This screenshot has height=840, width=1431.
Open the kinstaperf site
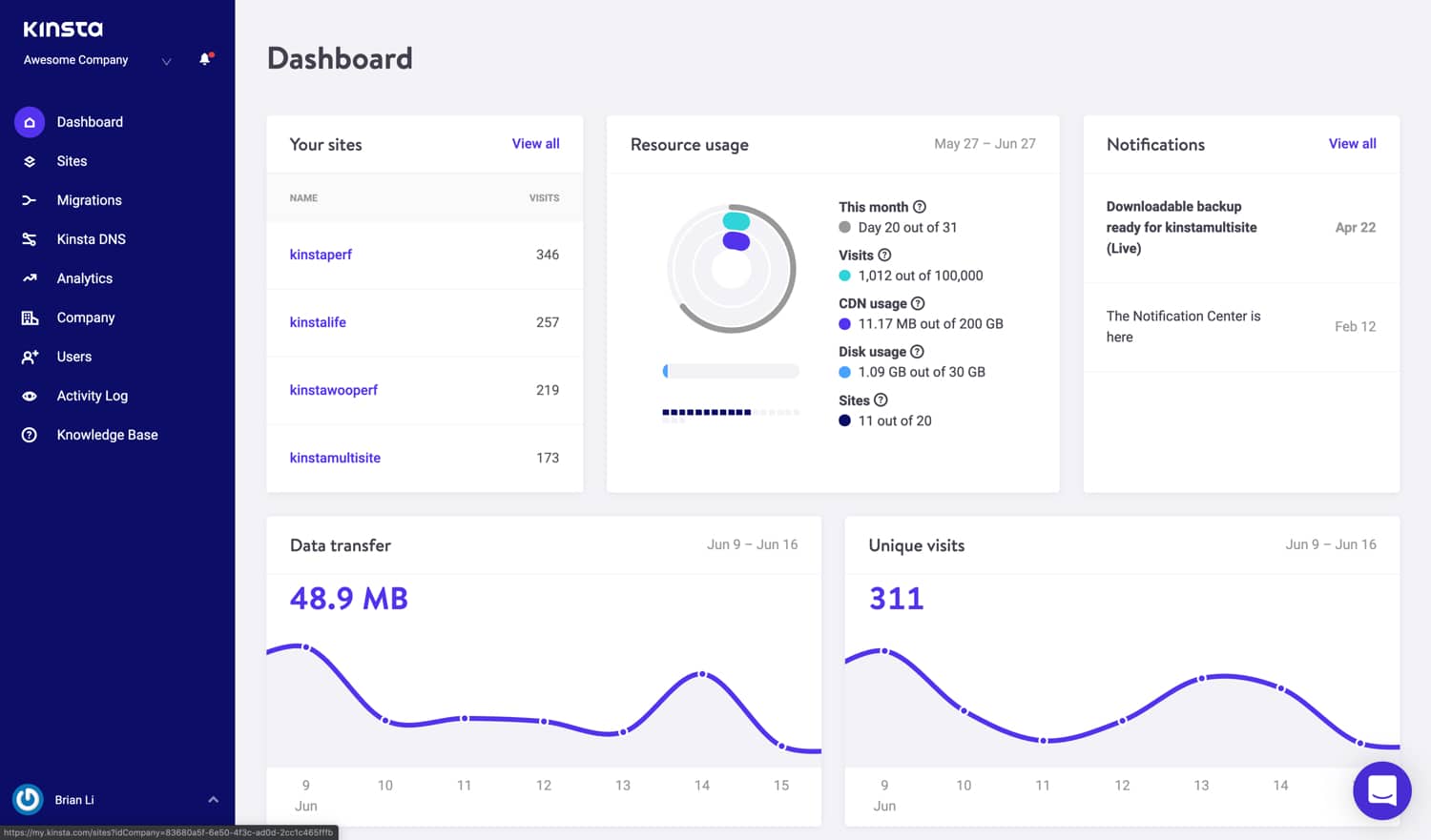click(x=321, y=255)
